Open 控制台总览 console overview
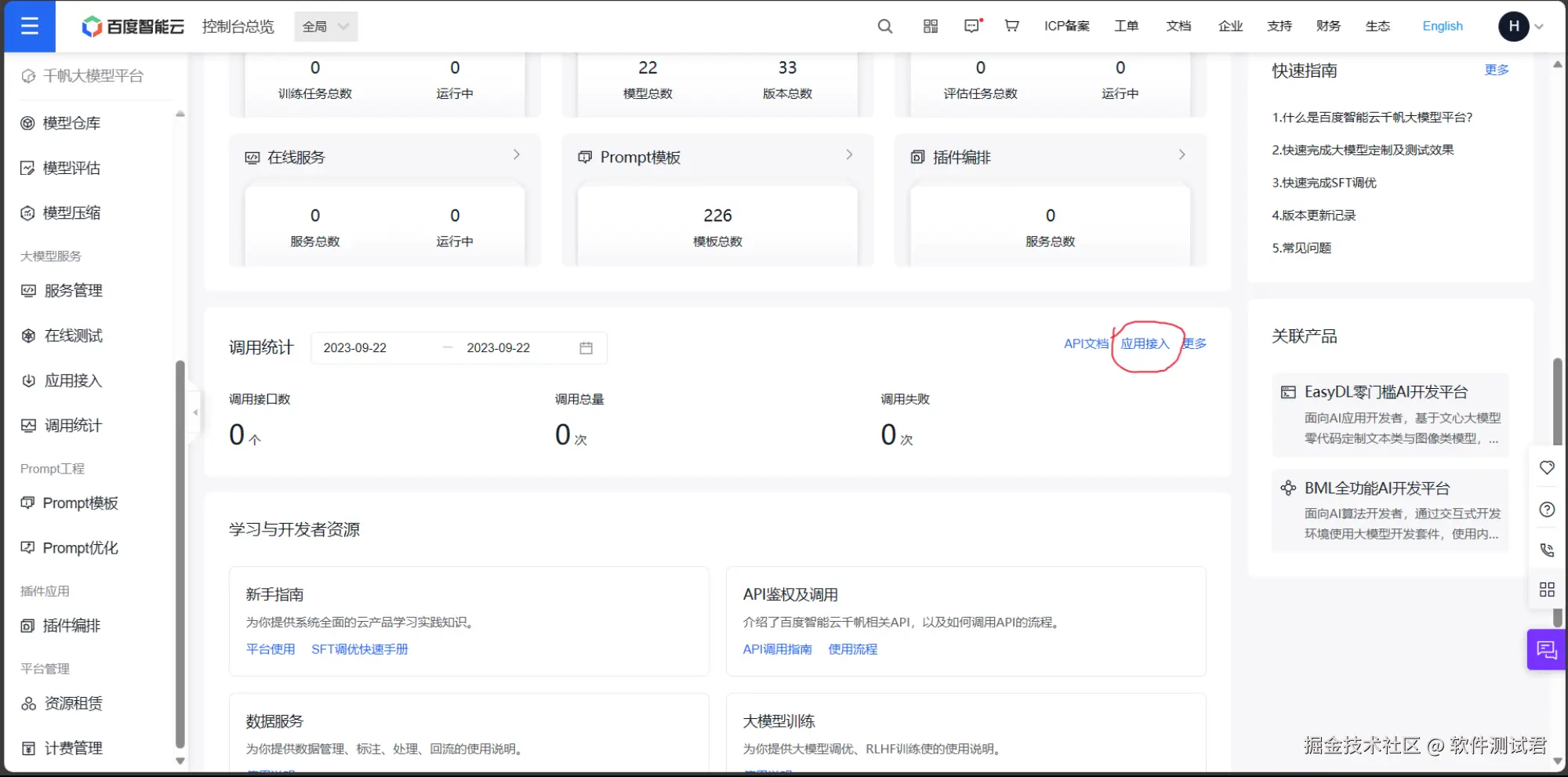The image size is (1568, 777). click(x=238, y=27)
